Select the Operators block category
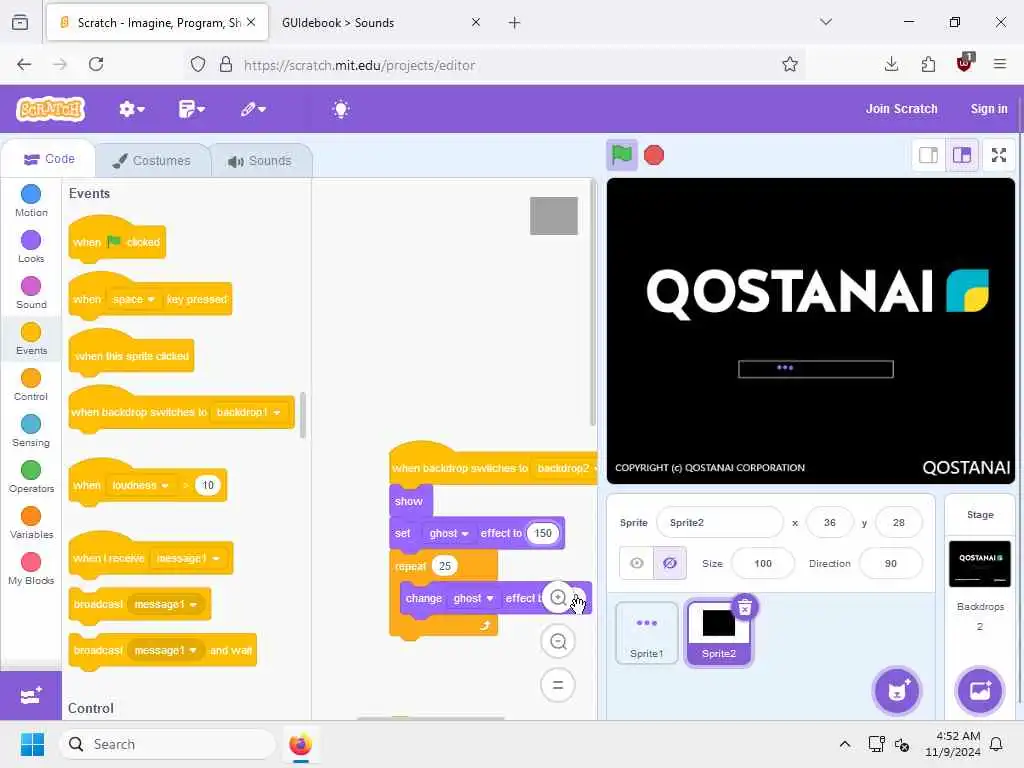Image resolution: width=1024 pixels, height=768 pixels. [x=31, y=476]
